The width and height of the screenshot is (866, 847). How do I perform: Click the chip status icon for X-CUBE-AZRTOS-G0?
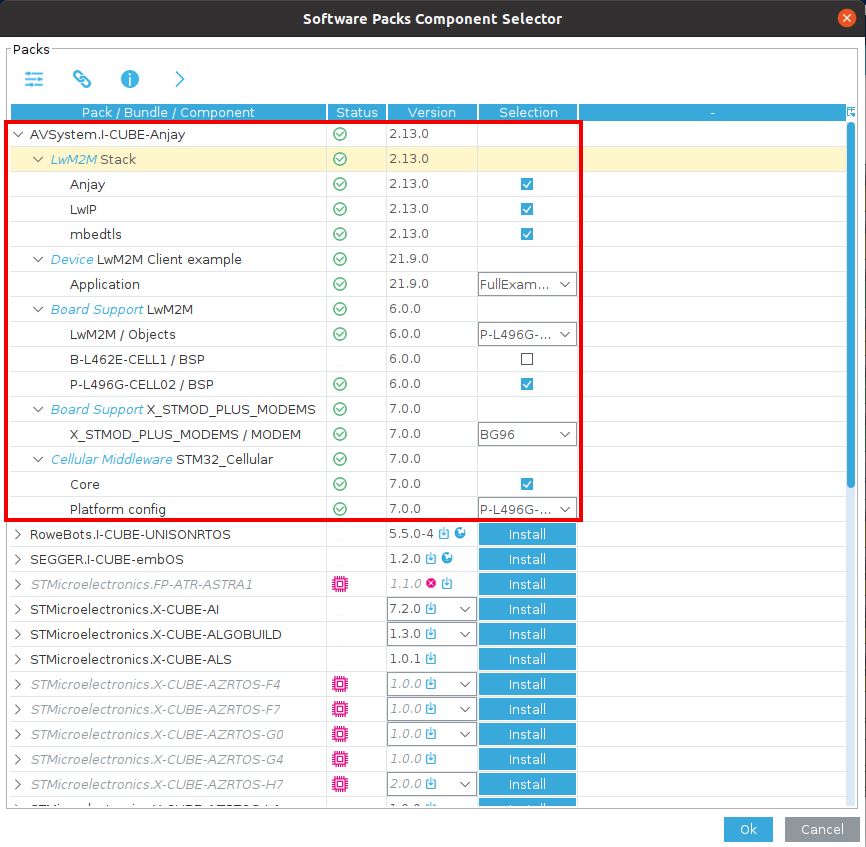click(x=340, y=734)
